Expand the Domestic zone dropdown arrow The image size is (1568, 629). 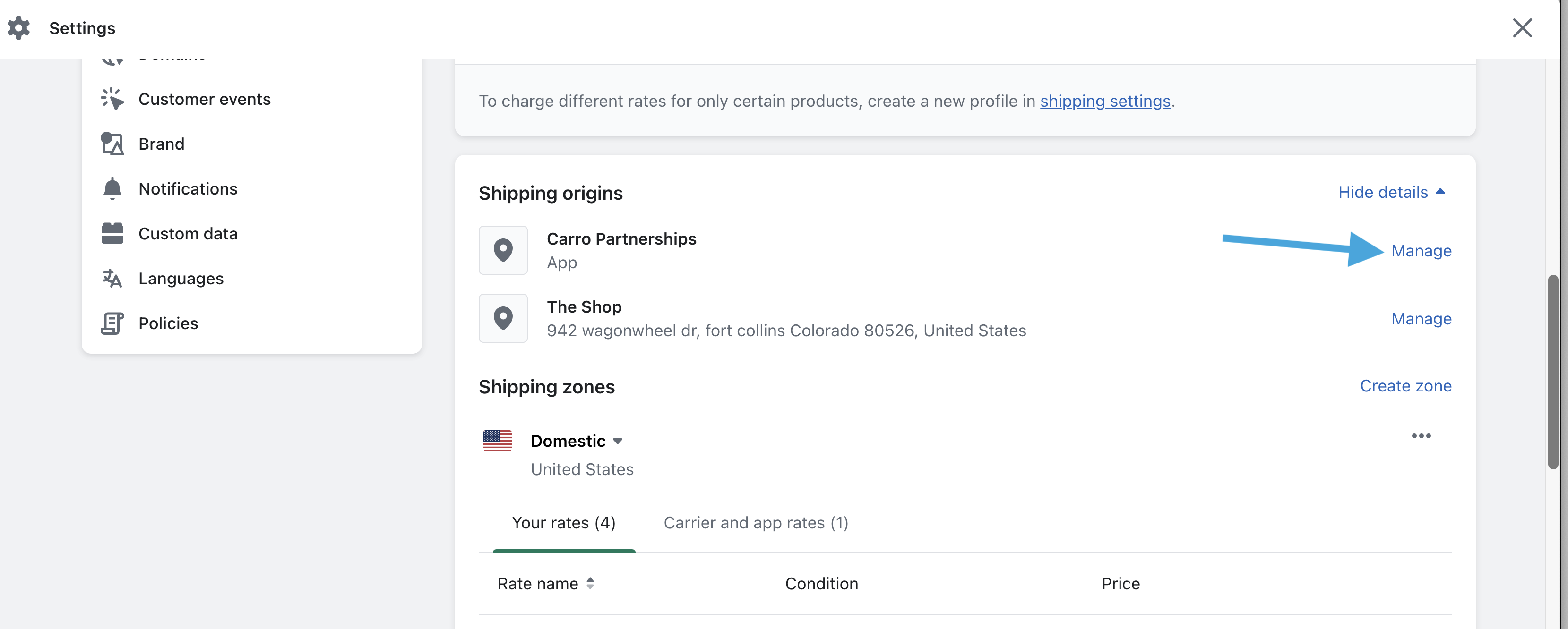tap(617, 441)
